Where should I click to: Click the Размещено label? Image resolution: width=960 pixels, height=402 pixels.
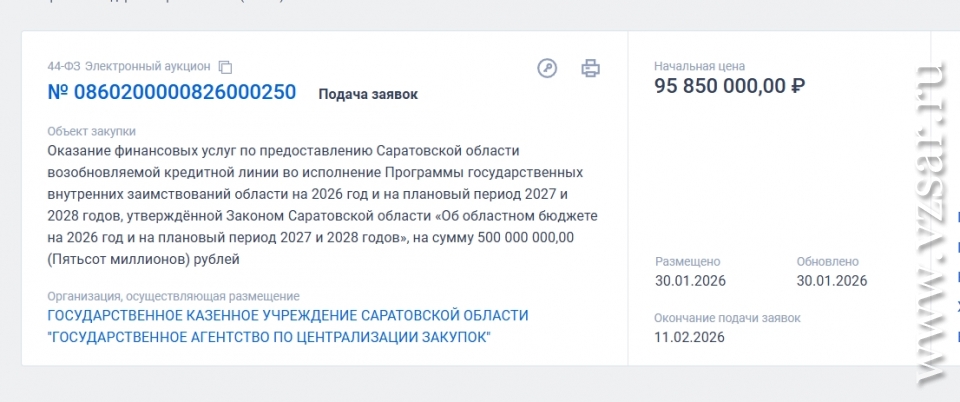(687, 261)
